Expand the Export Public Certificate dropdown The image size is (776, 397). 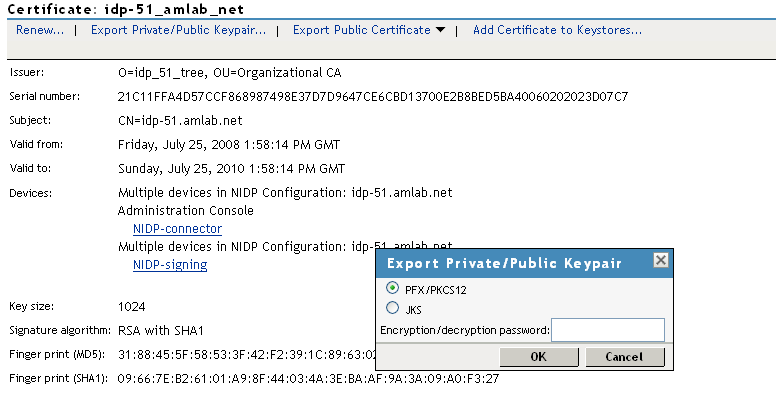[x=369, y=30]
